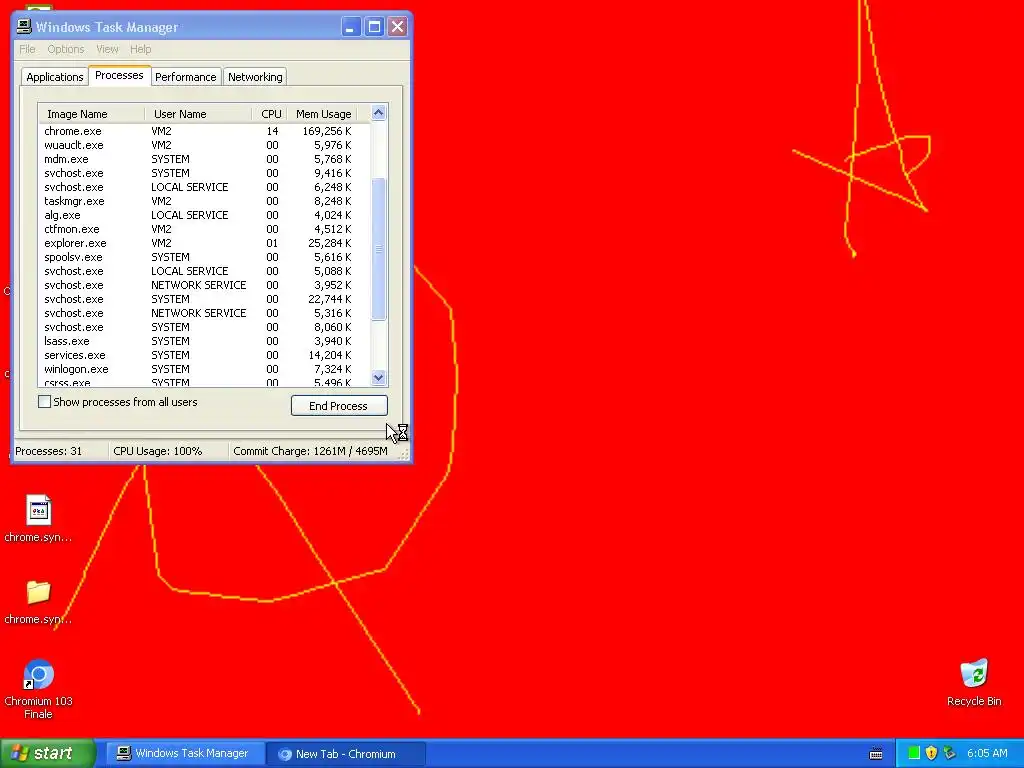Screen dimensions: 1024x768
Task: Select the taskmgr.exe process row
Action: [x=204, y=201]
